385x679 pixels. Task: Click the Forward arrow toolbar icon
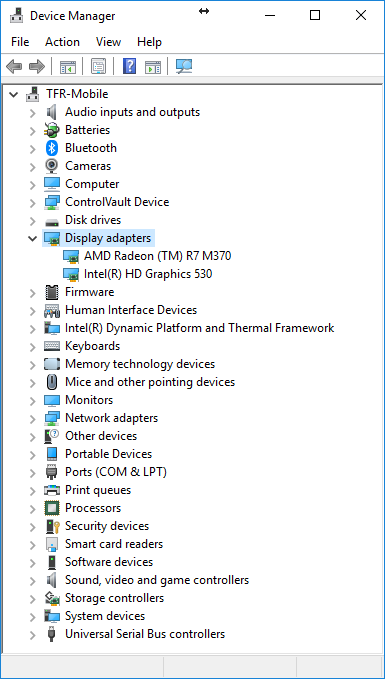[x=37, y=67]
